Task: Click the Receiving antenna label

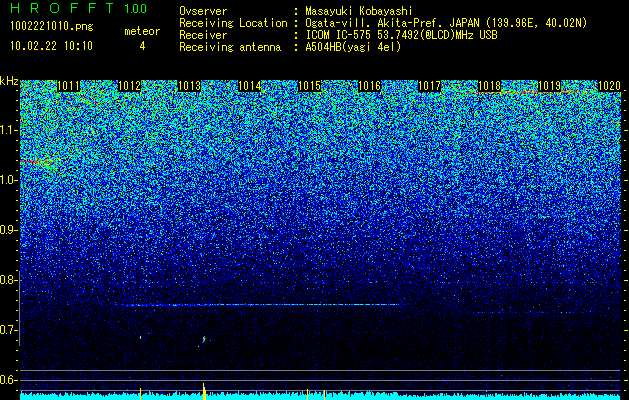Action: 230,47
